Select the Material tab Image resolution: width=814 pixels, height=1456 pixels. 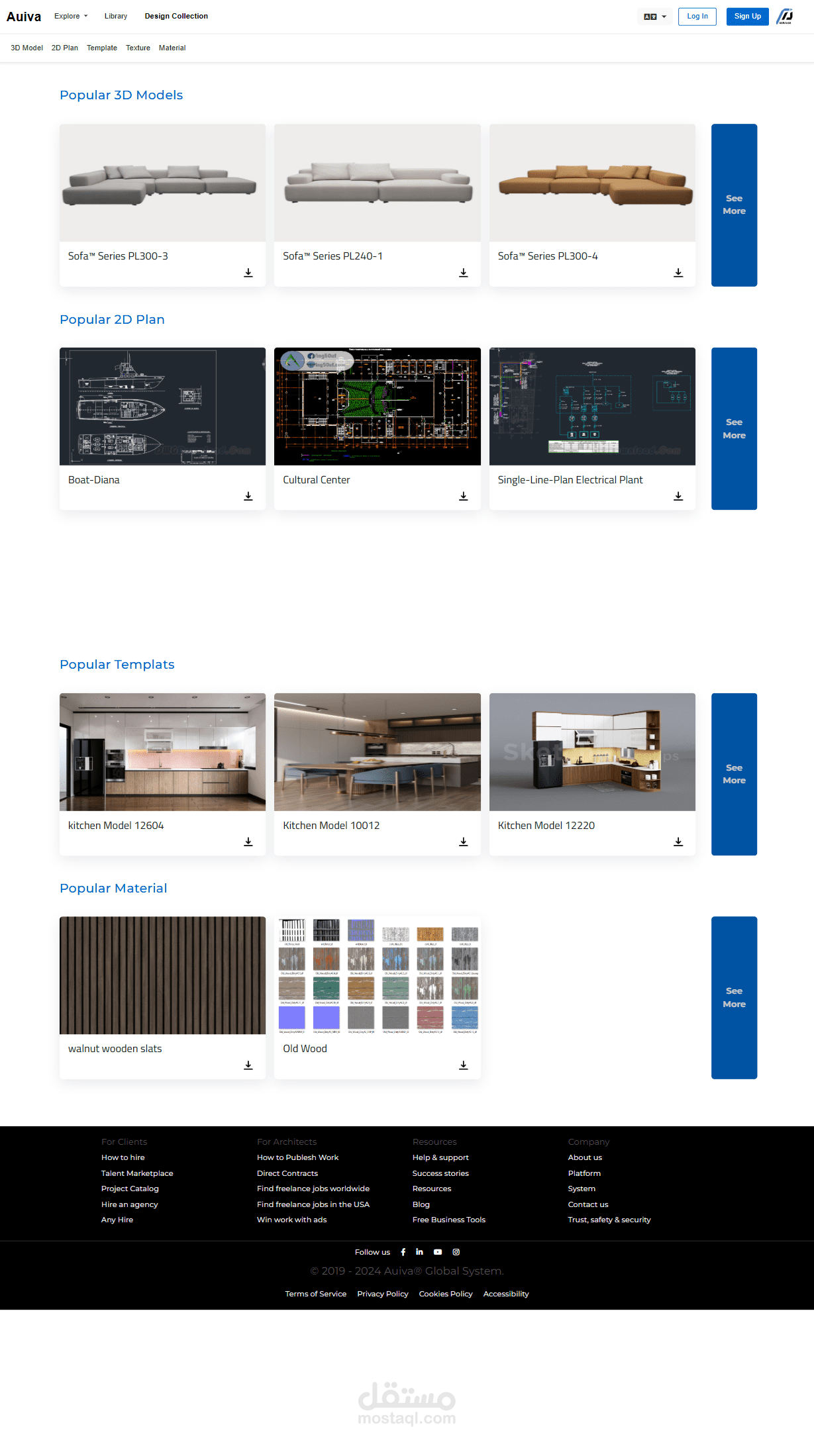(x=172, y=48)
